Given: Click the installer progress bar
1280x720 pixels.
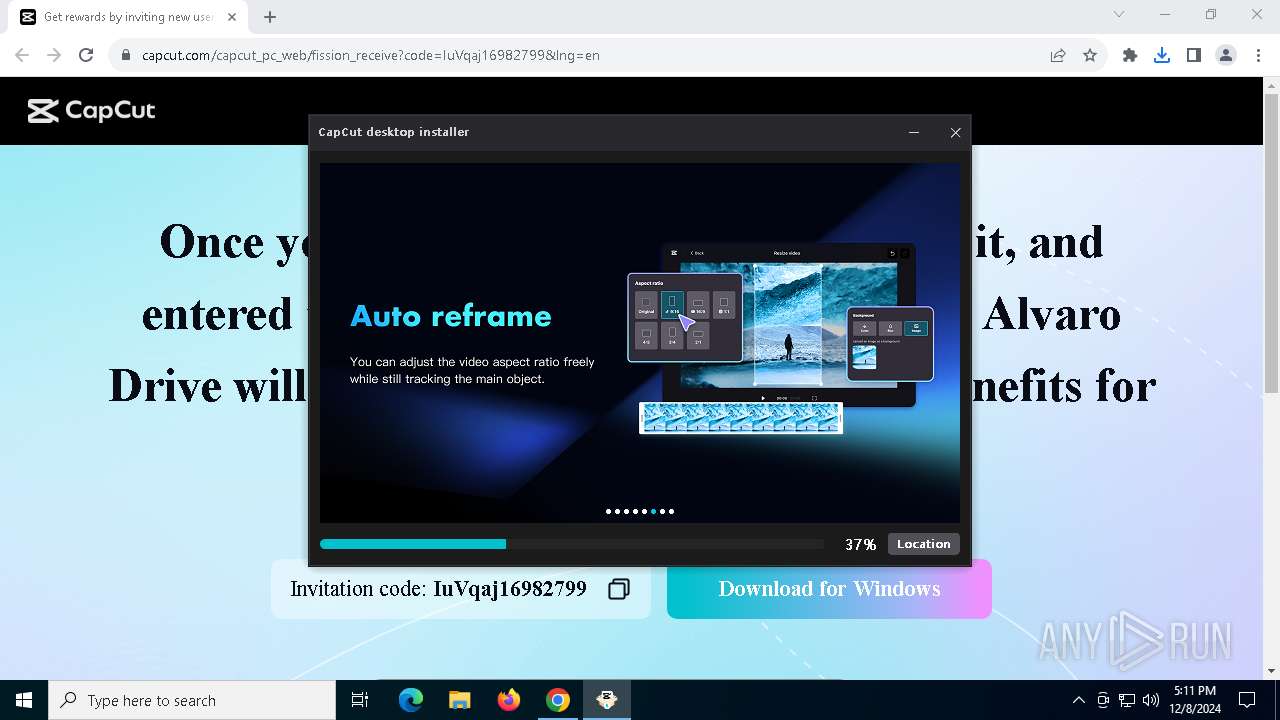Looking at the screenshot, I should pyautogui.click(x=572, y=544).
